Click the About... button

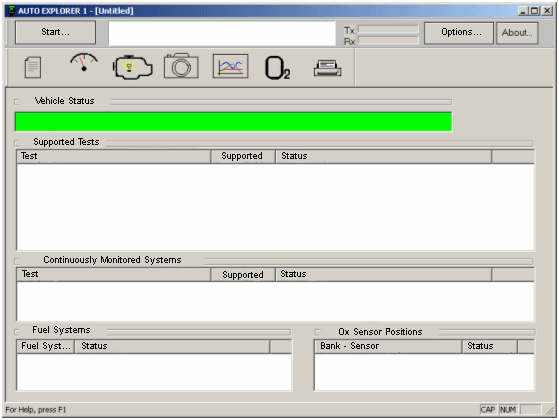pyautogui.click(x=517, y=33)
